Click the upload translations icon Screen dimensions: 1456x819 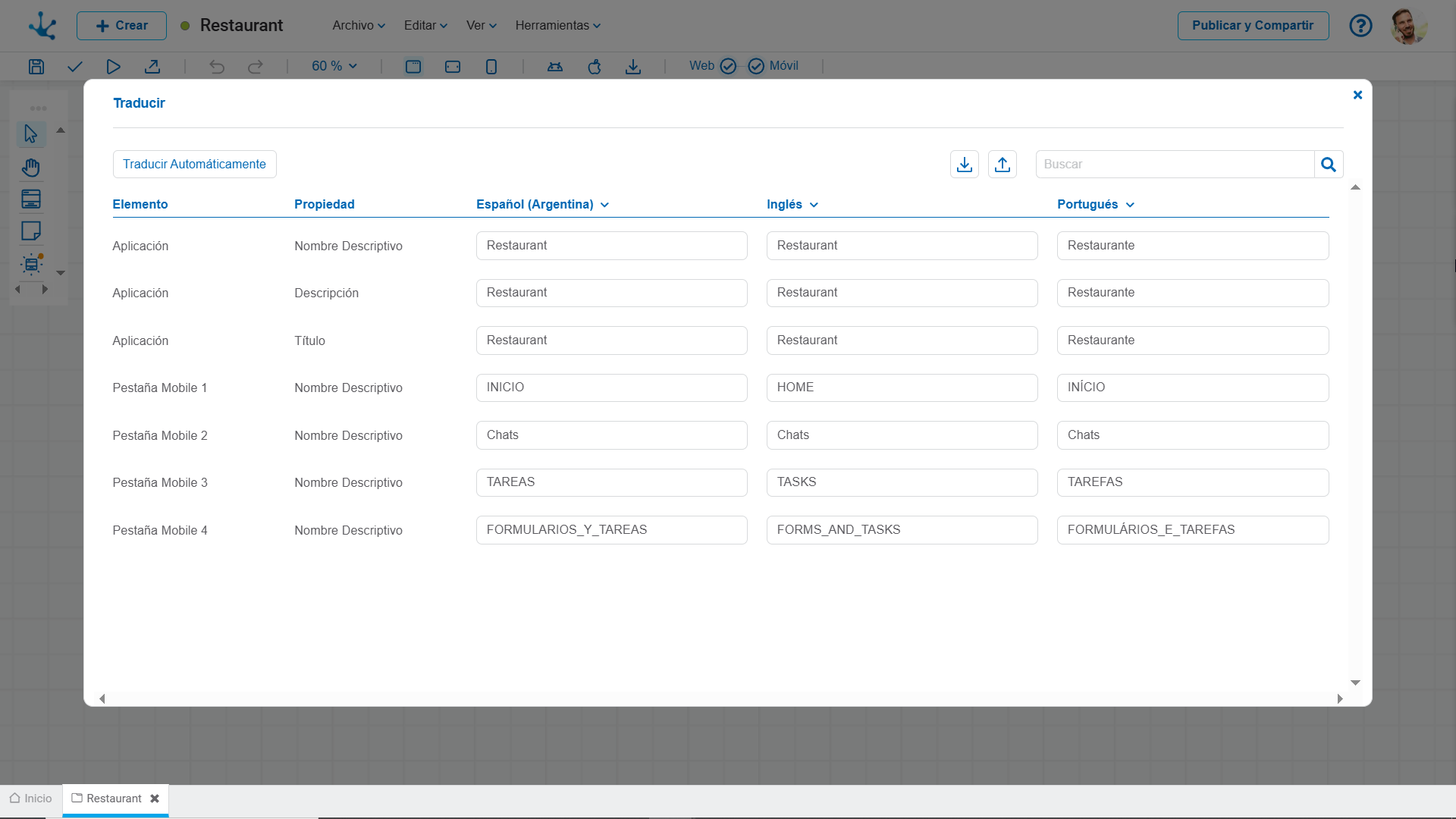(x=1002, y=165)
